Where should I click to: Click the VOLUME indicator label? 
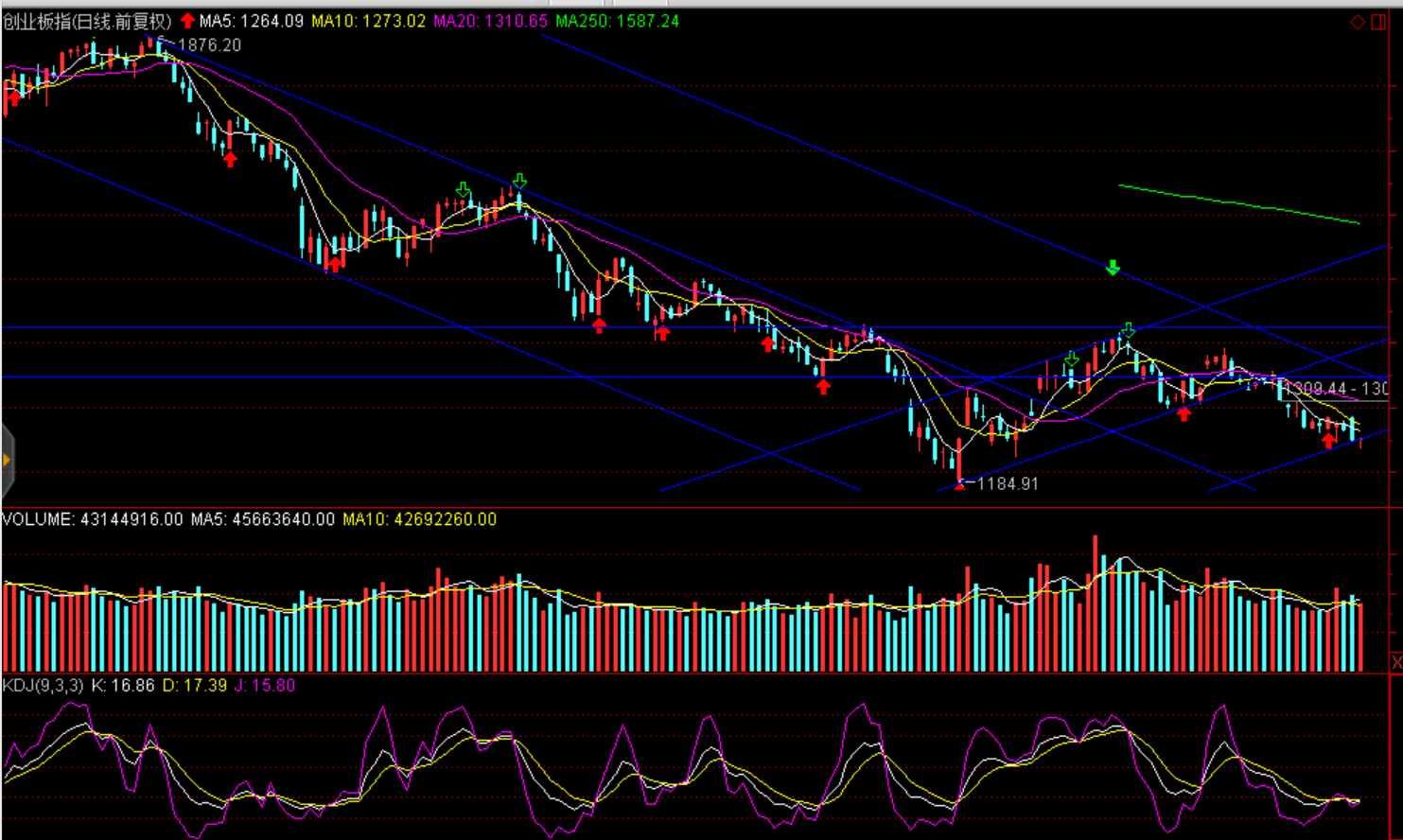tap(92, 519)
